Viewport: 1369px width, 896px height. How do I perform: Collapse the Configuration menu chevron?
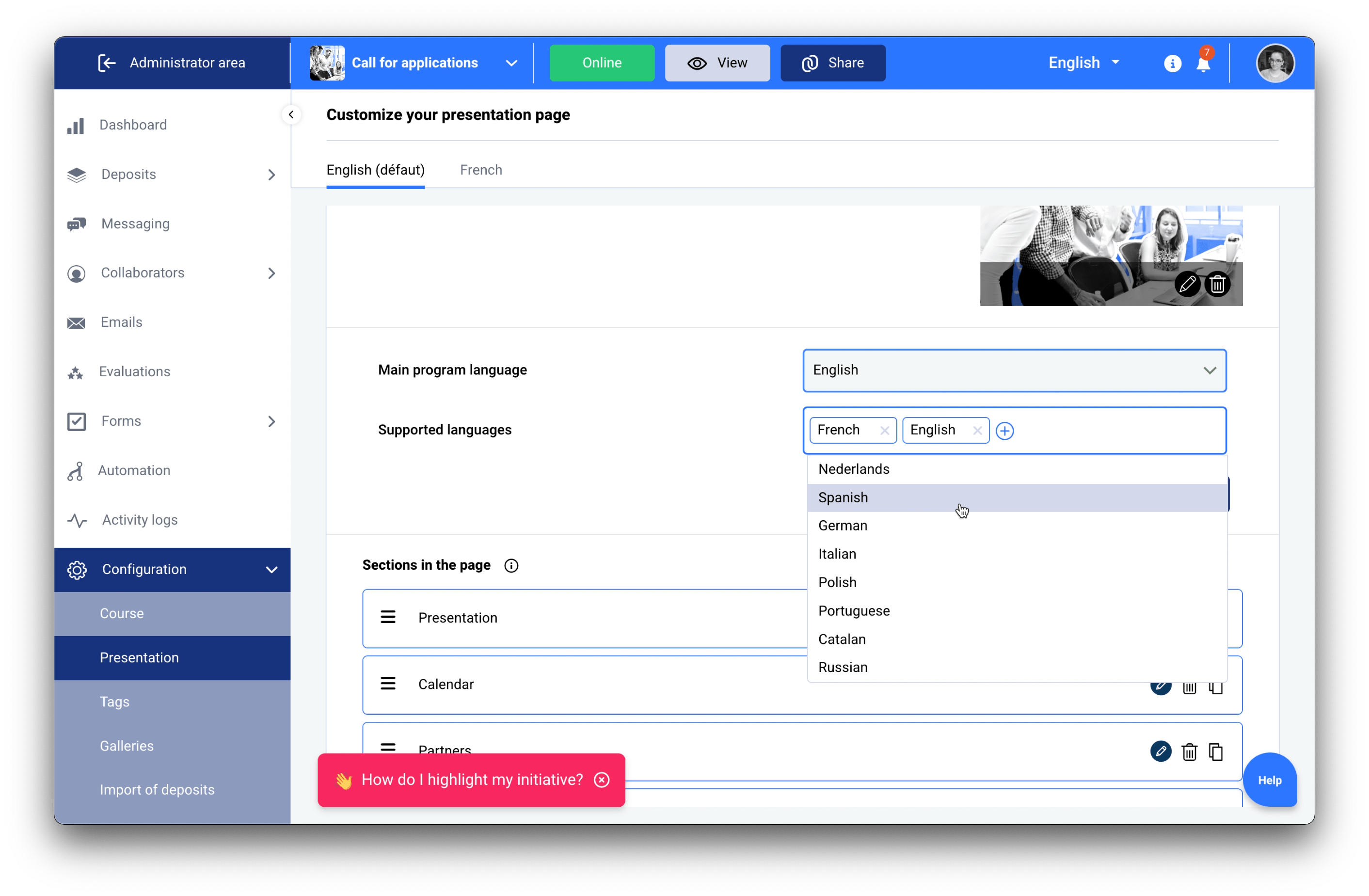coord(271,570)
